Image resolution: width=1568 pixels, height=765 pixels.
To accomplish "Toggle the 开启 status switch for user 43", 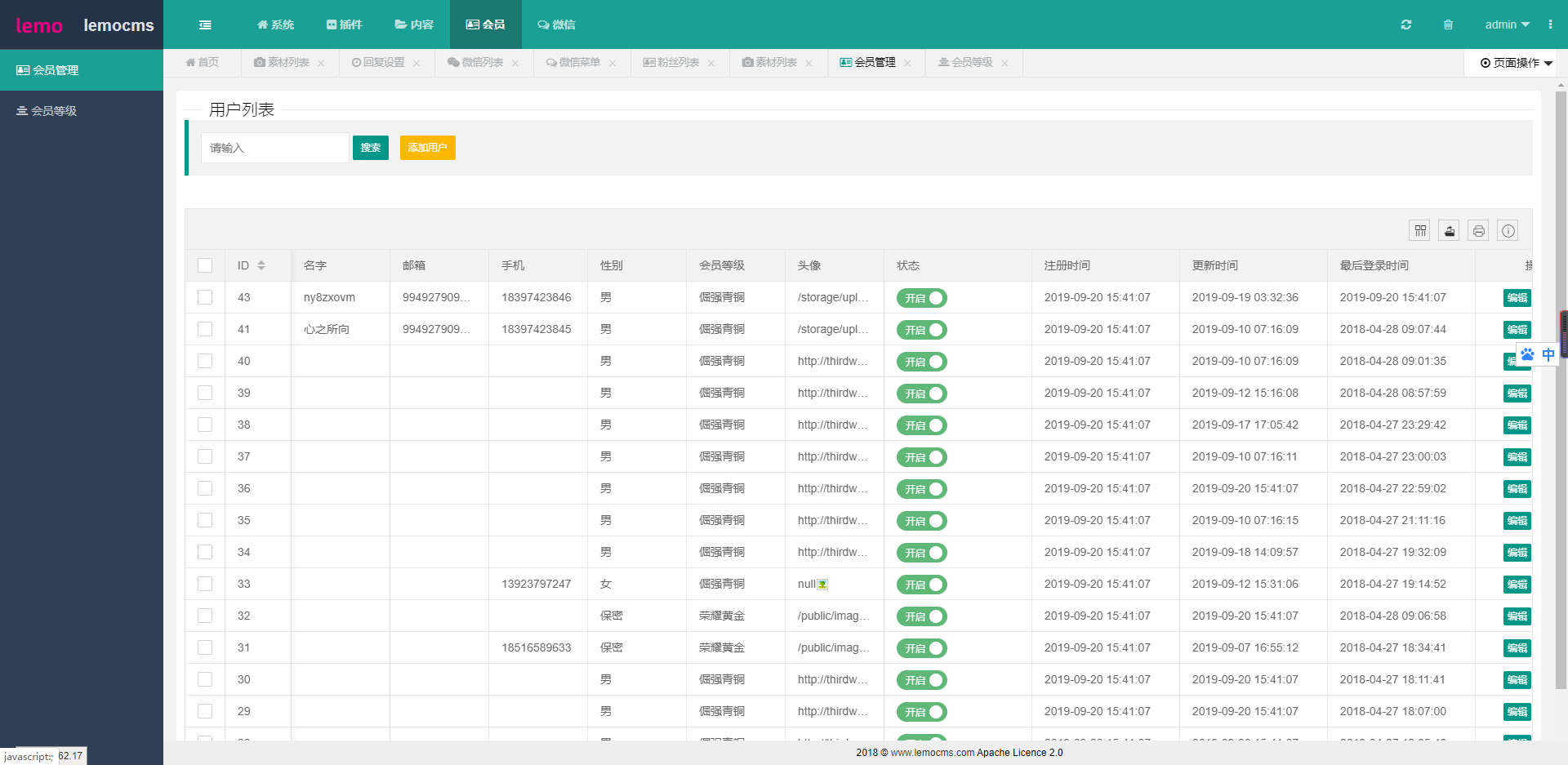I will point(921,297).
